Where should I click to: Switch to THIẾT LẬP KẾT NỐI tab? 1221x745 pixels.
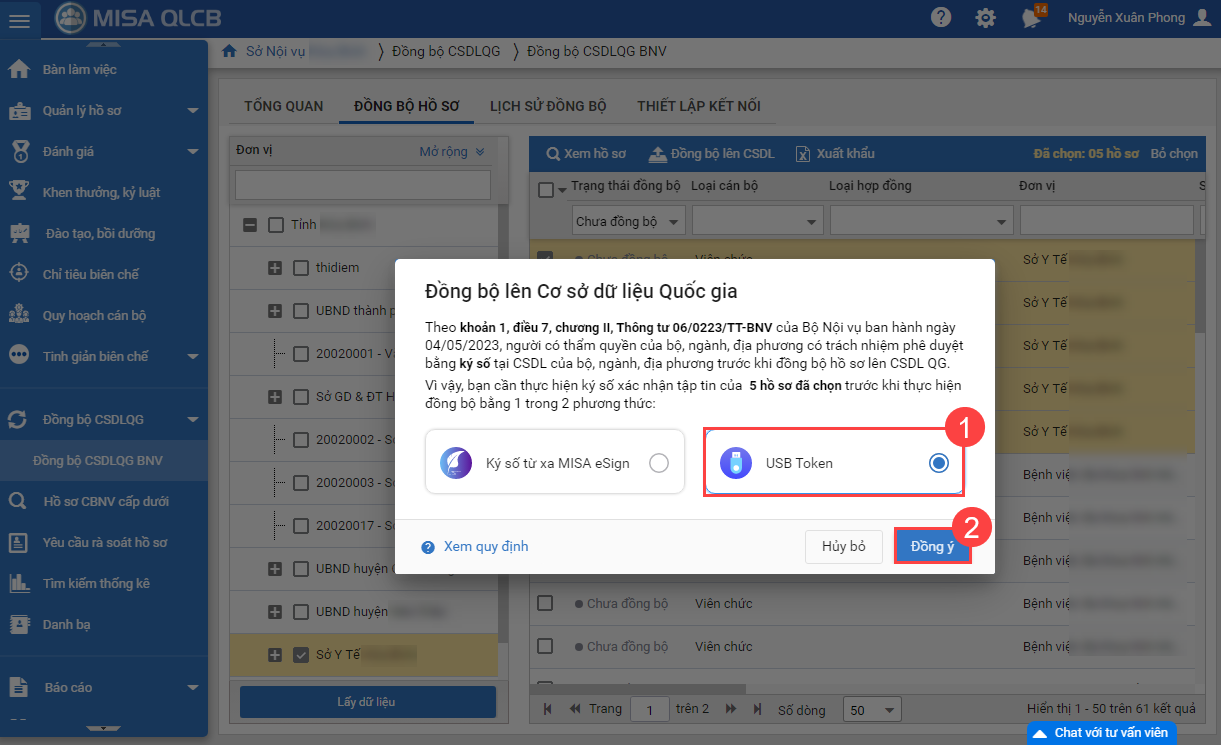(699, 106)
